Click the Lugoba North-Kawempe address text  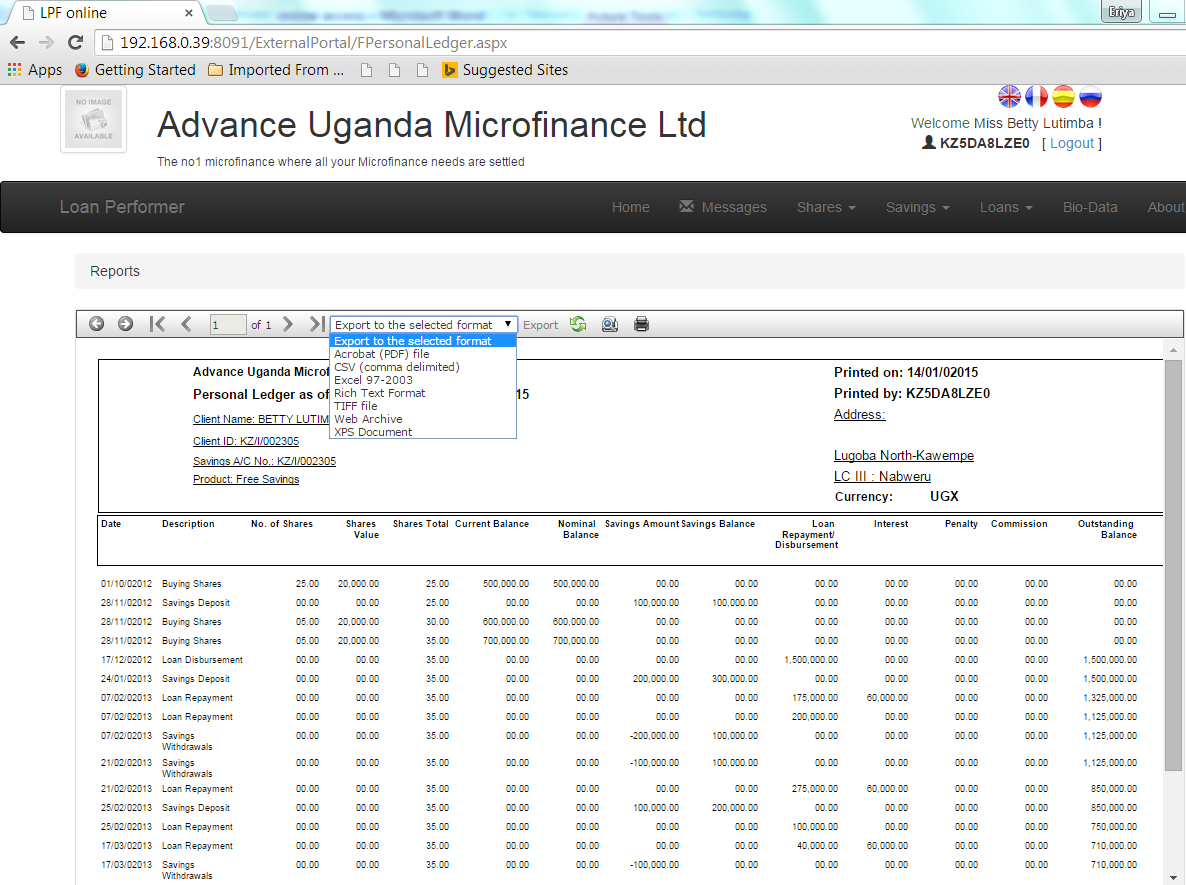[904, 455]
